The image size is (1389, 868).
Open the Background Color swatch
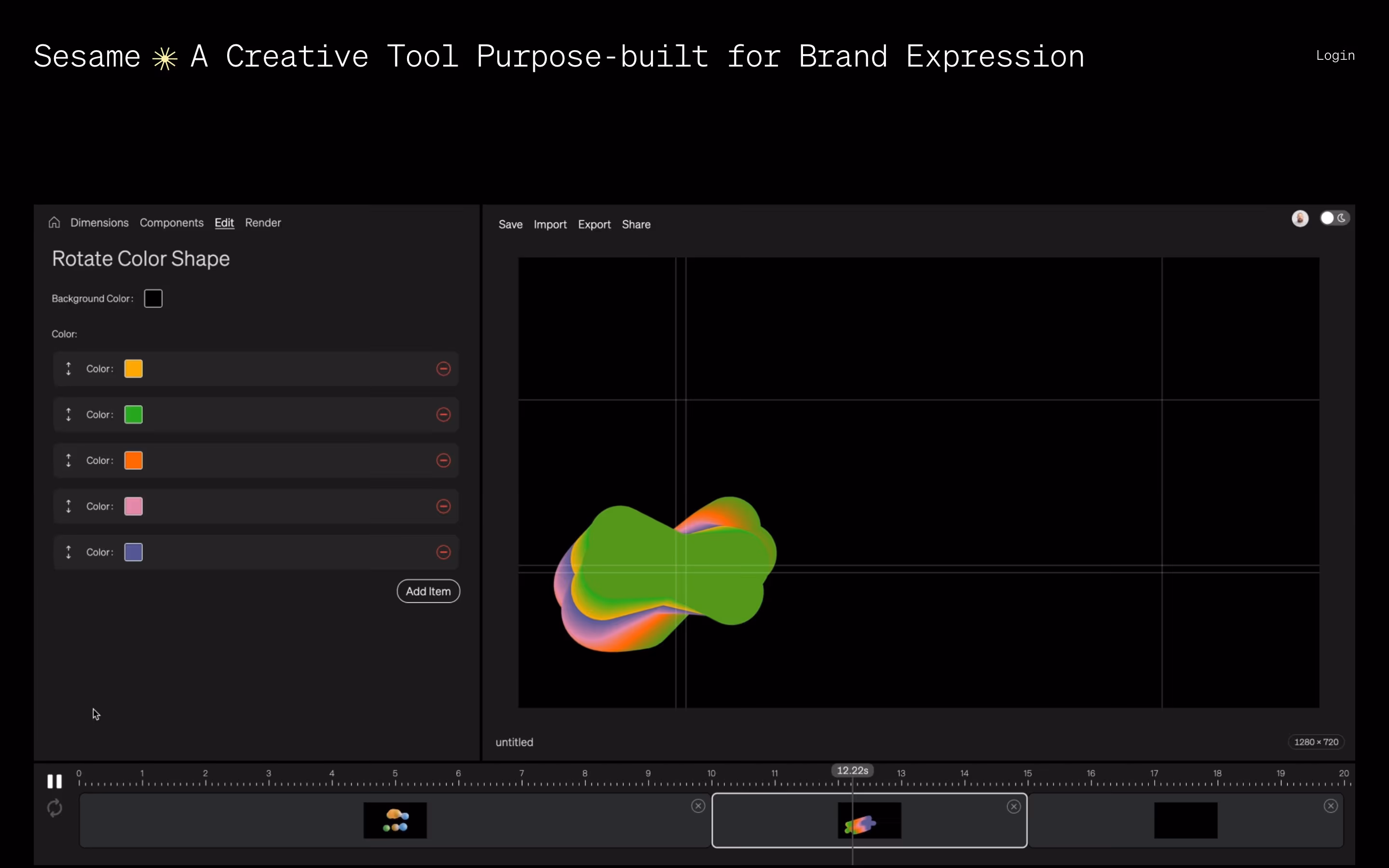coord(153,298)
